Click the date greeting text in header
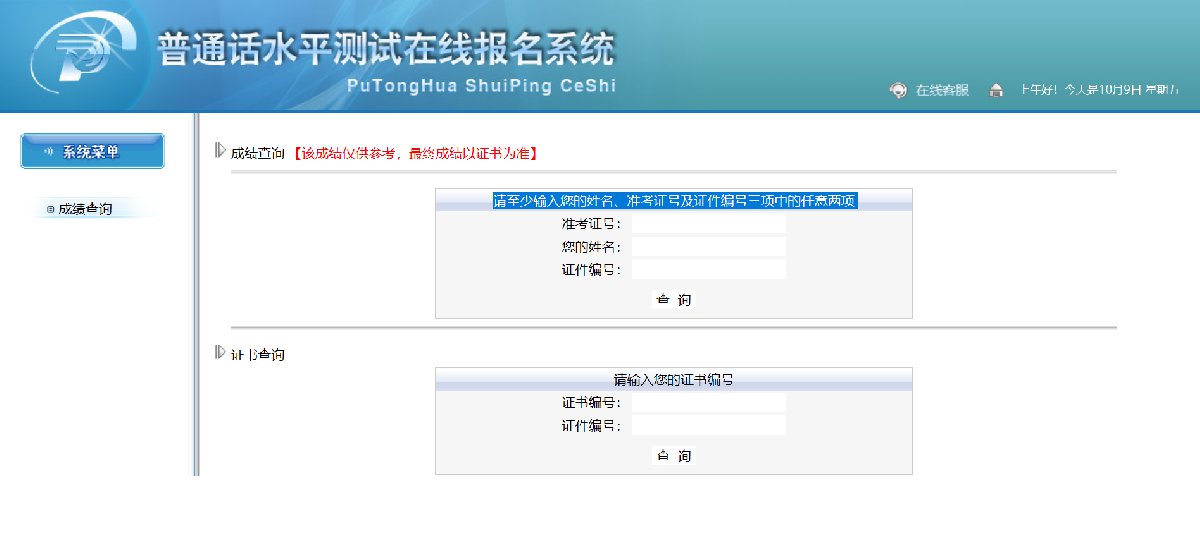 point(1099,90)
